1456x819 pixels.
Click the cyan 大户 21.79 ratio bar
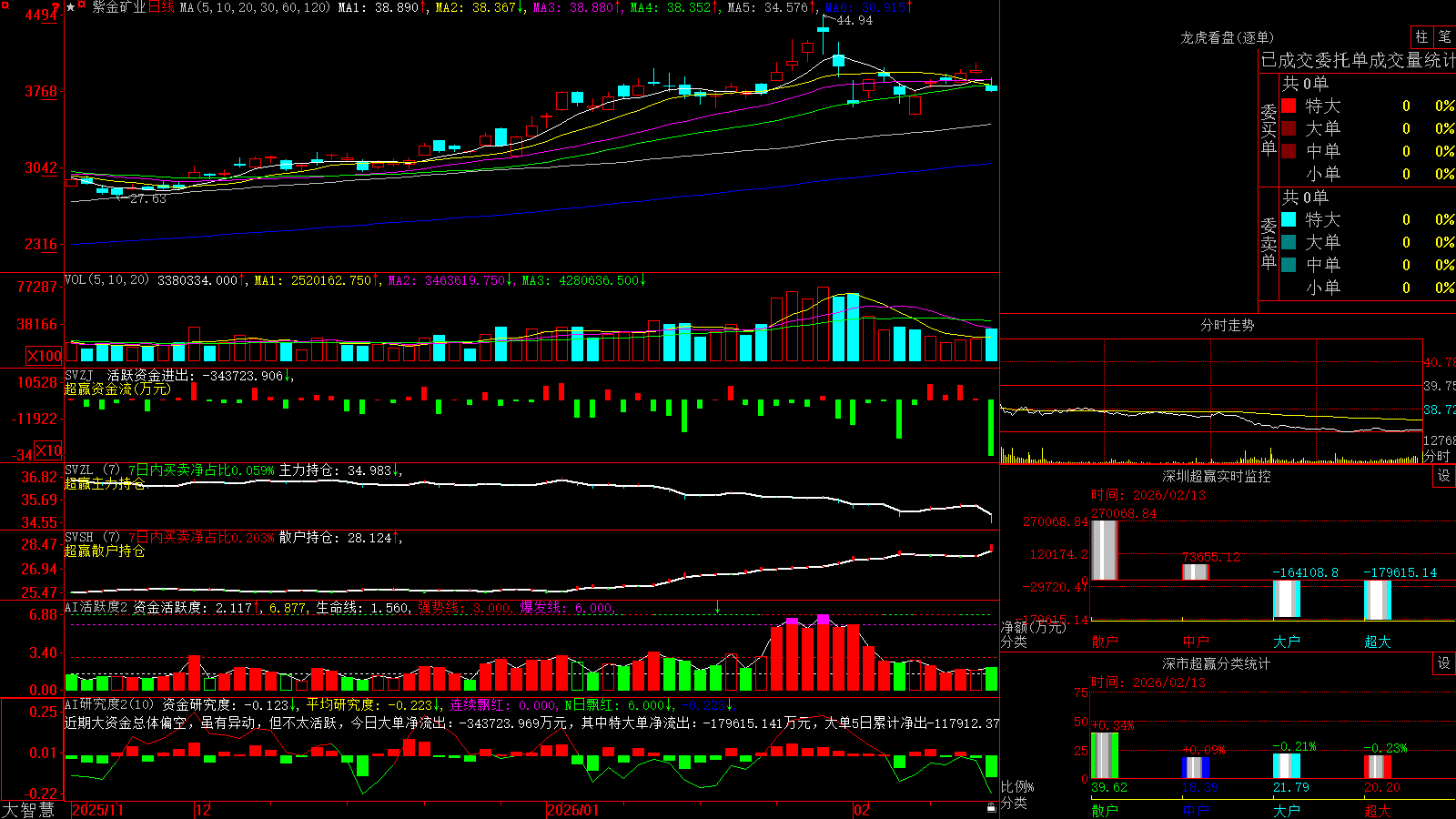click(1287, 766)
